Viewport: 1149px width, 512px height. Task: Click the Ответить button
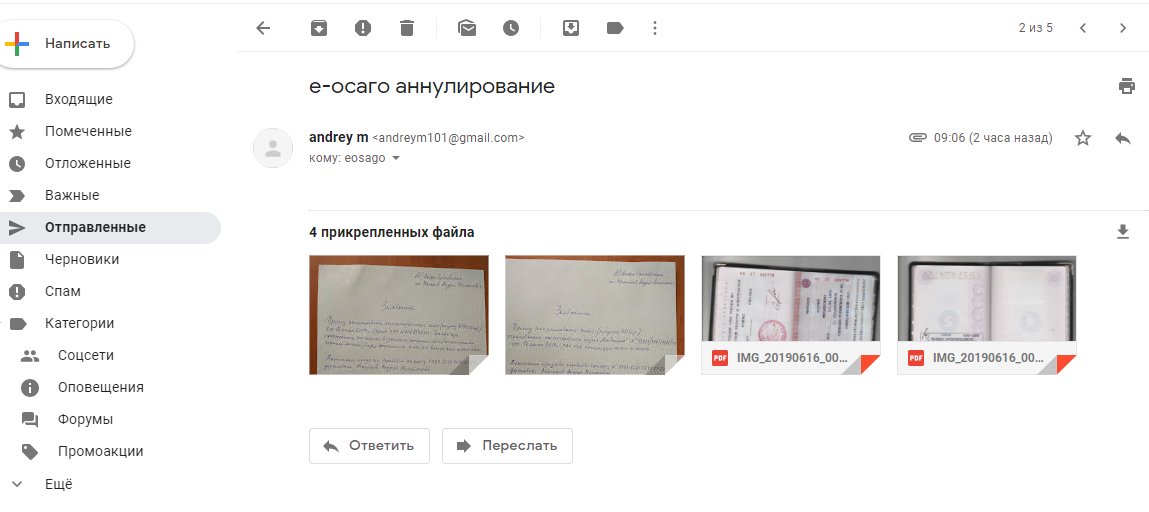tap(369, 445)
